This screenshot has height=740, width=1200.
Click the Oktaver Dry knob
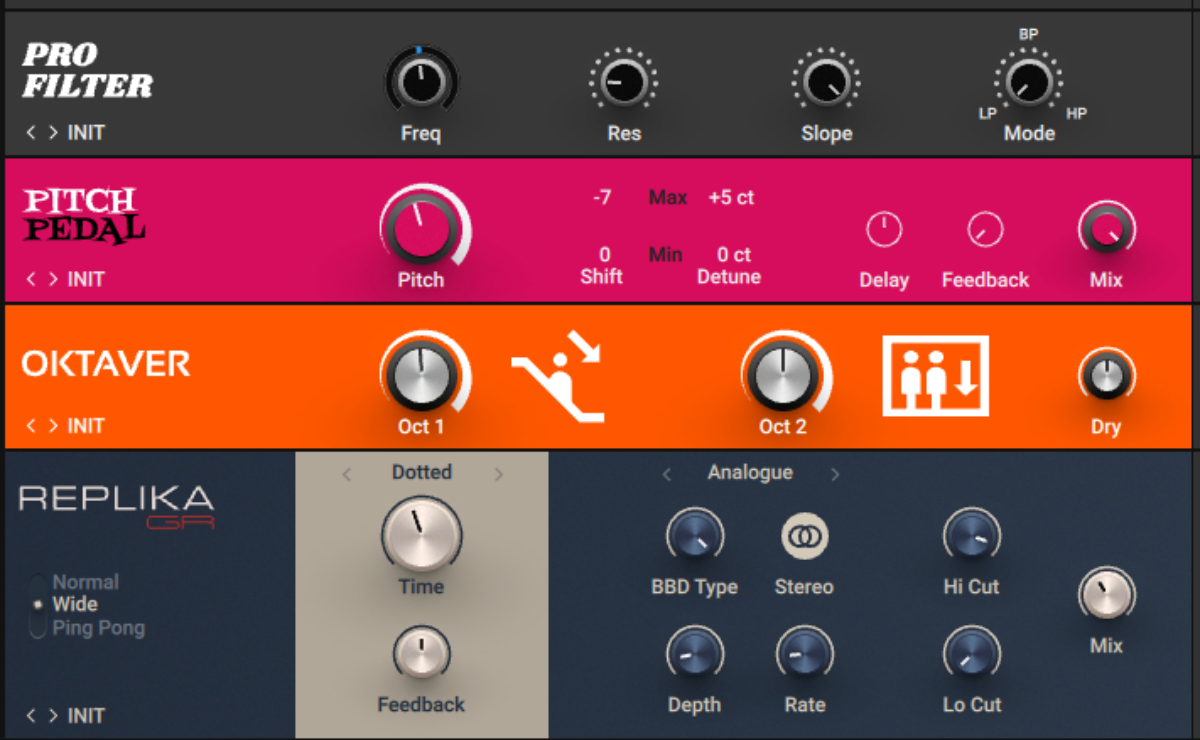1106,377
